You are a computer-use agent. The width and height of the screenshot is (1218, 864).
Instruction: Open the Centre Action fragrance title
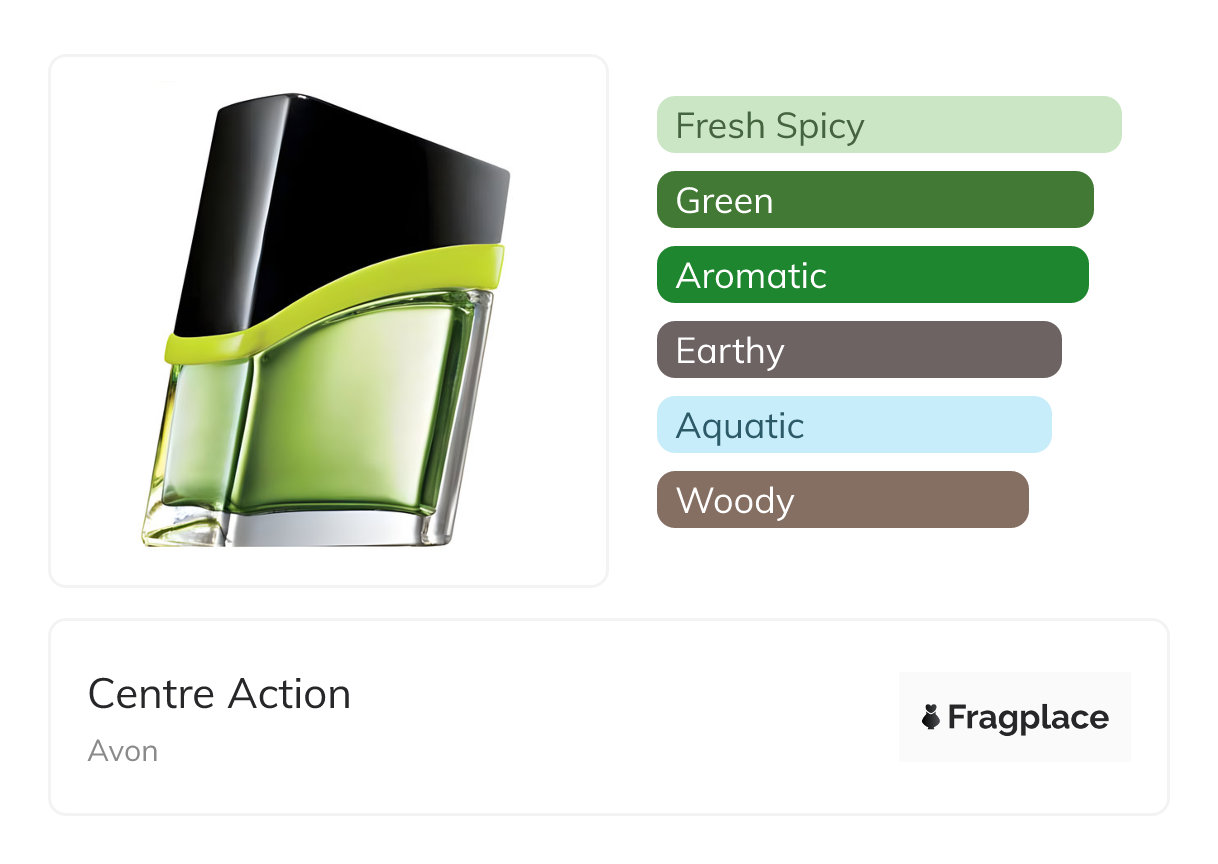219,694
